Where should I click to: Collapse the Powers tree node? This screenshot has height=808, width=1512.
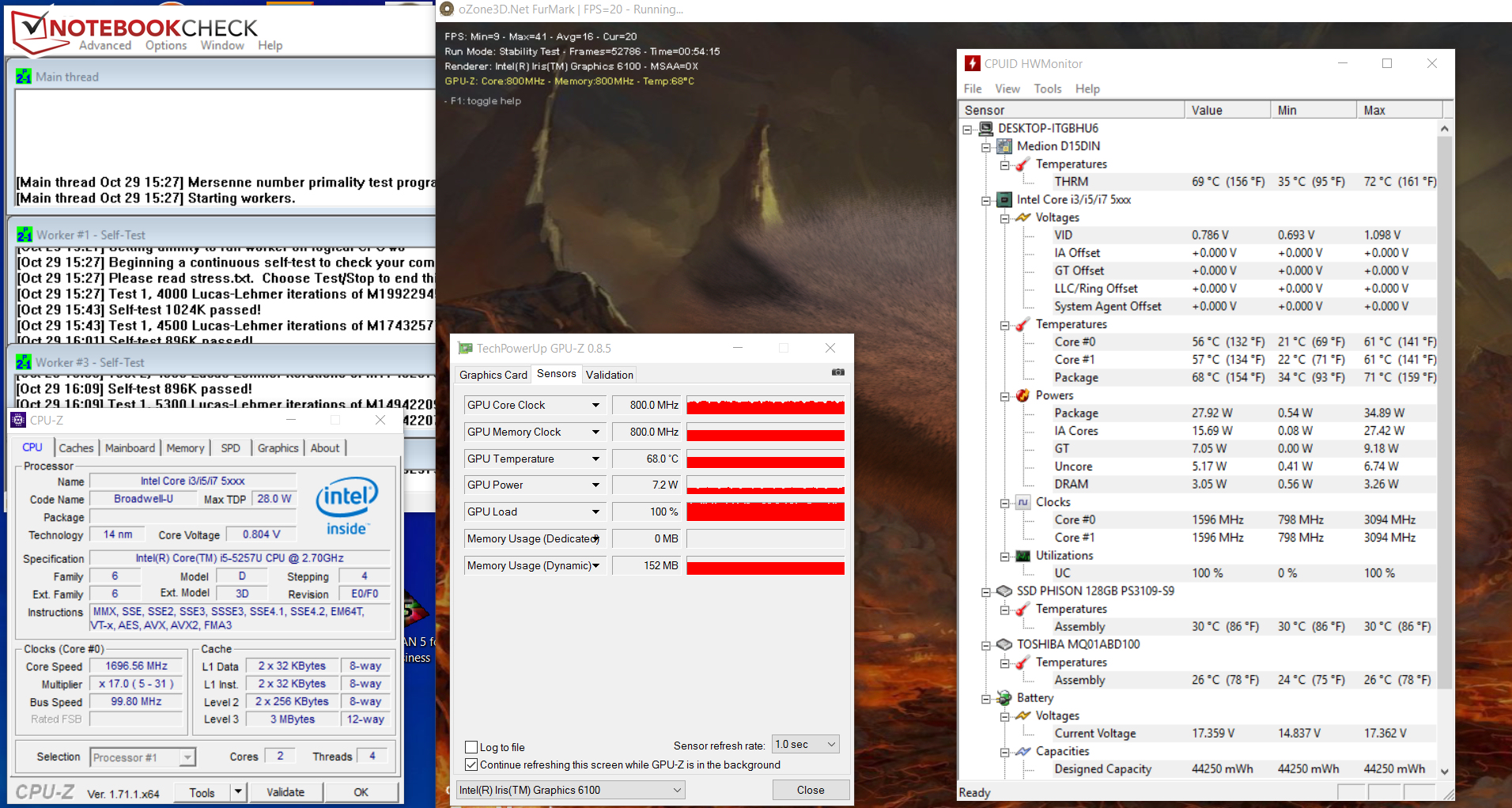point(1005,396)
